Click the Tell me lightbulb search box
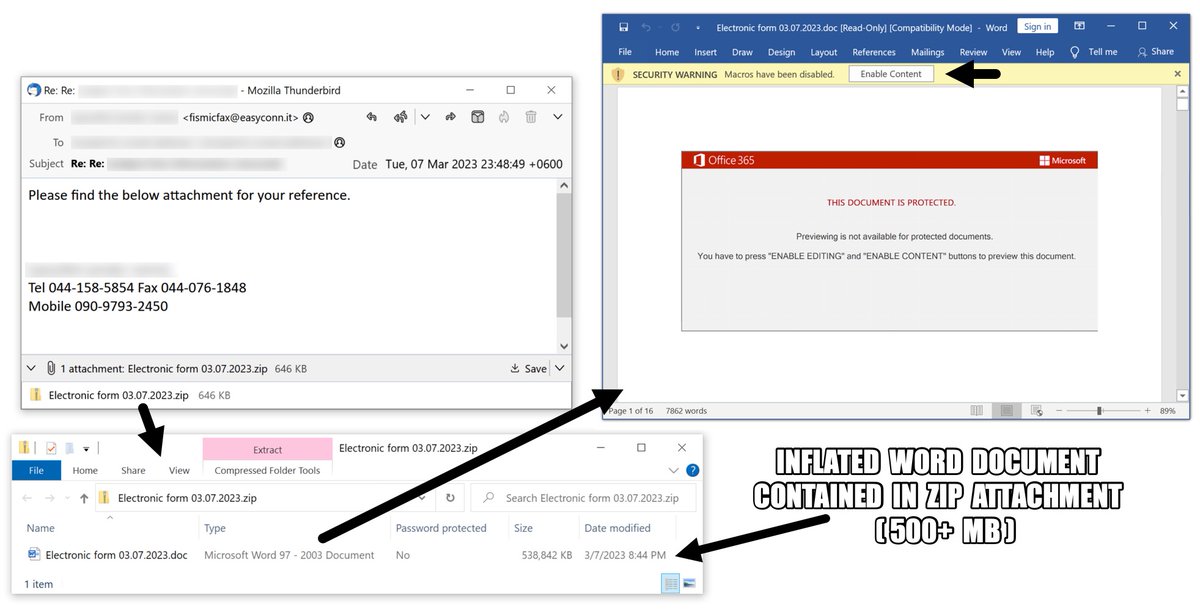This screenshot has width=1200, height=612. tap(1094, 52)
